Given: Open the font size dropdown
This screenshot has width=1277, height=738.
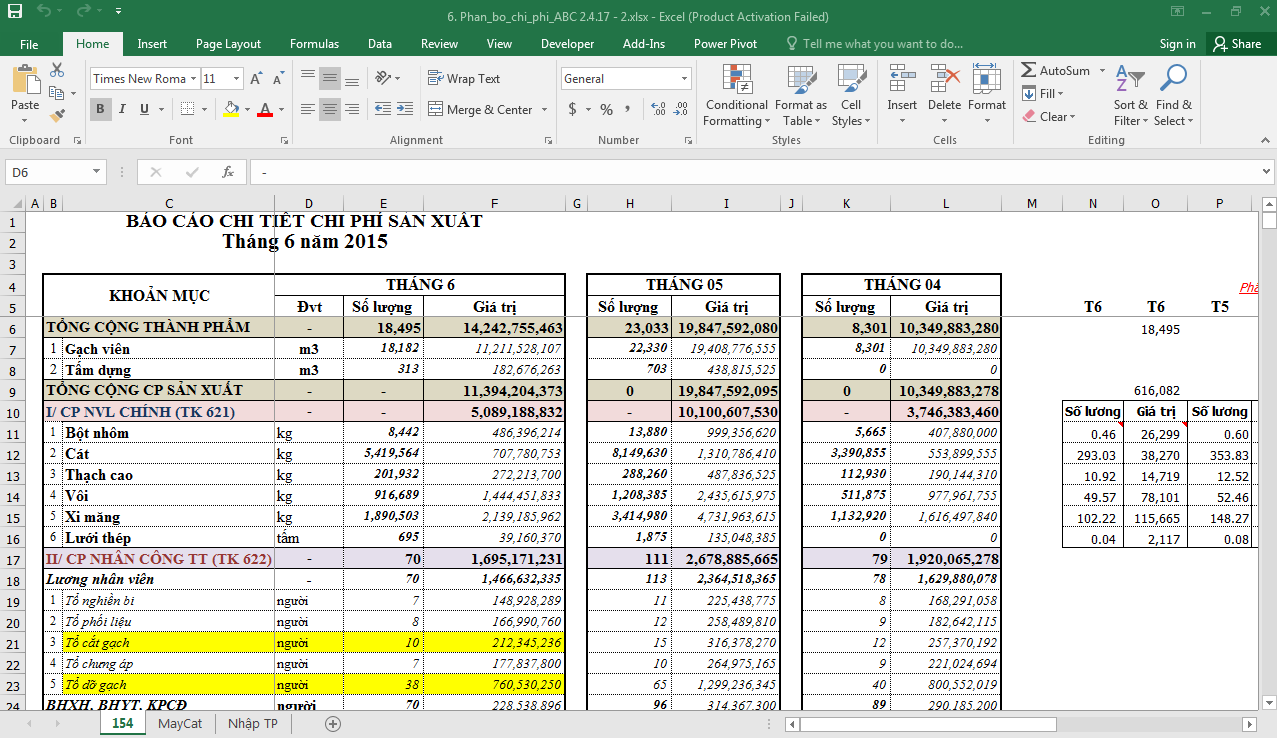Looking at the screenshot, I should click(x=236, y=79).
